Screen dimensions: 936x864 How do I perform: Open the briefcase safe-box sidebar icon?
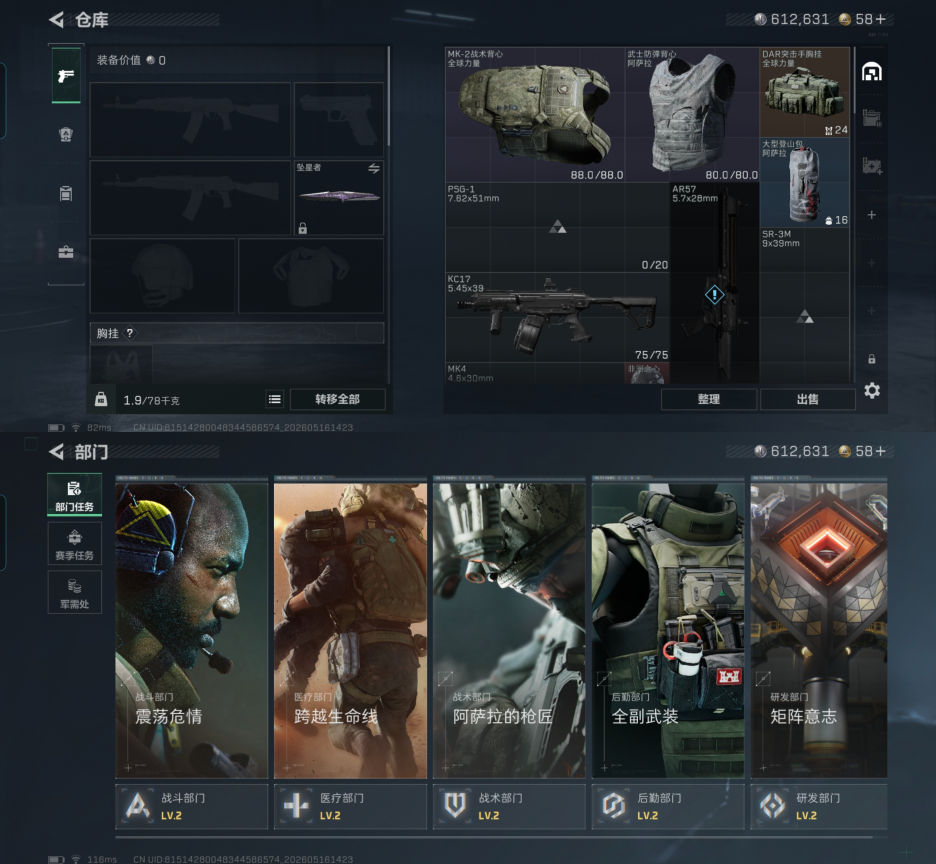[66, 252]
